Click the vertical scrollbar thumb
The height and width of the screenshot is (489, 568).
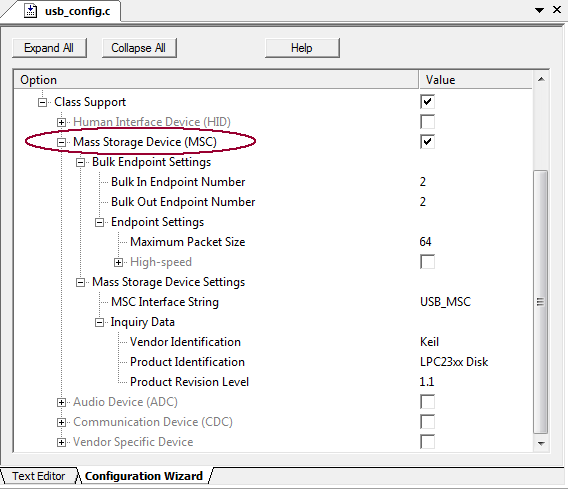[x=541, y=302]
